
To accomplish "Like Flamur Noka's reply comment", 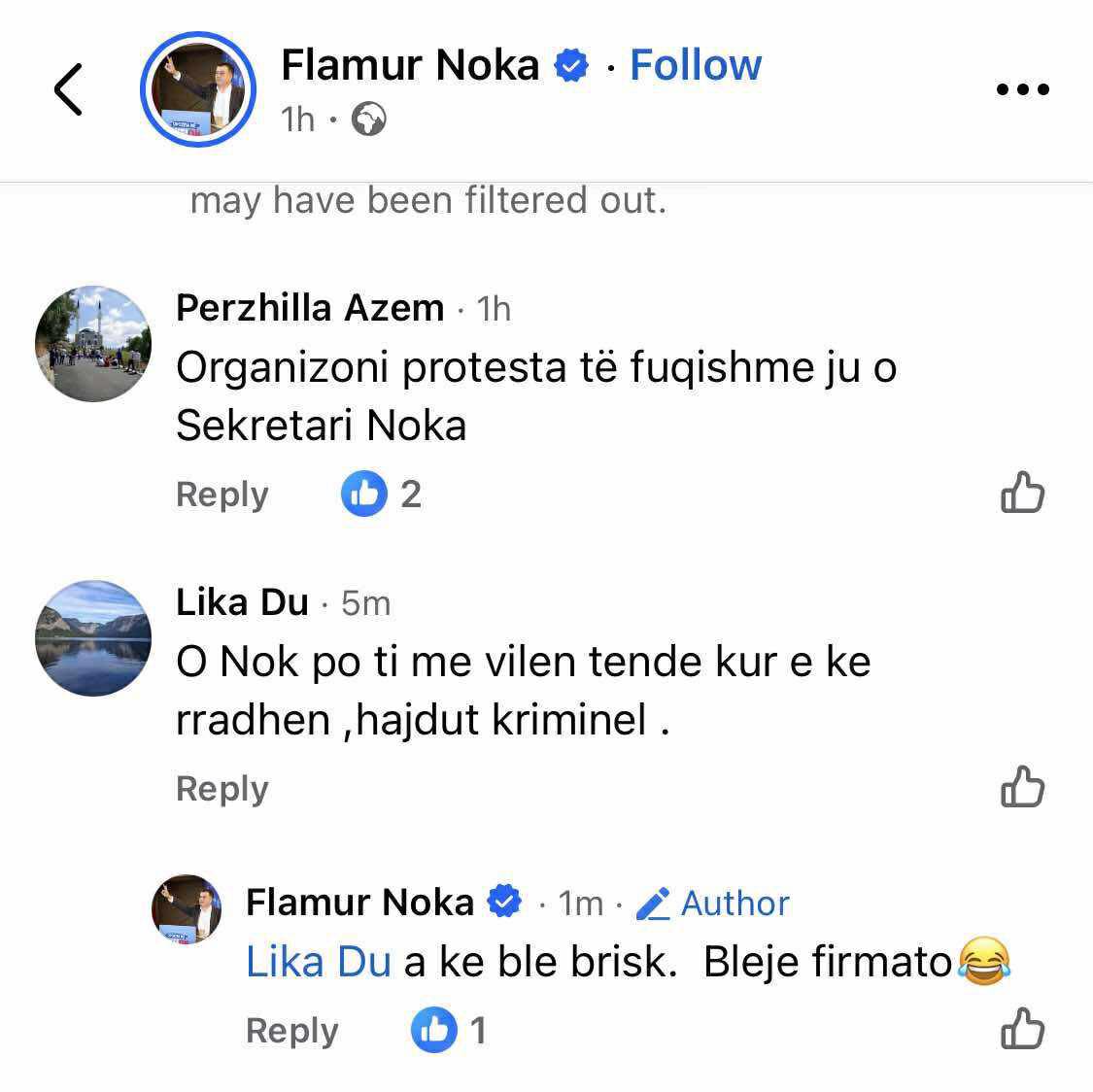I will point(1022,1029).
